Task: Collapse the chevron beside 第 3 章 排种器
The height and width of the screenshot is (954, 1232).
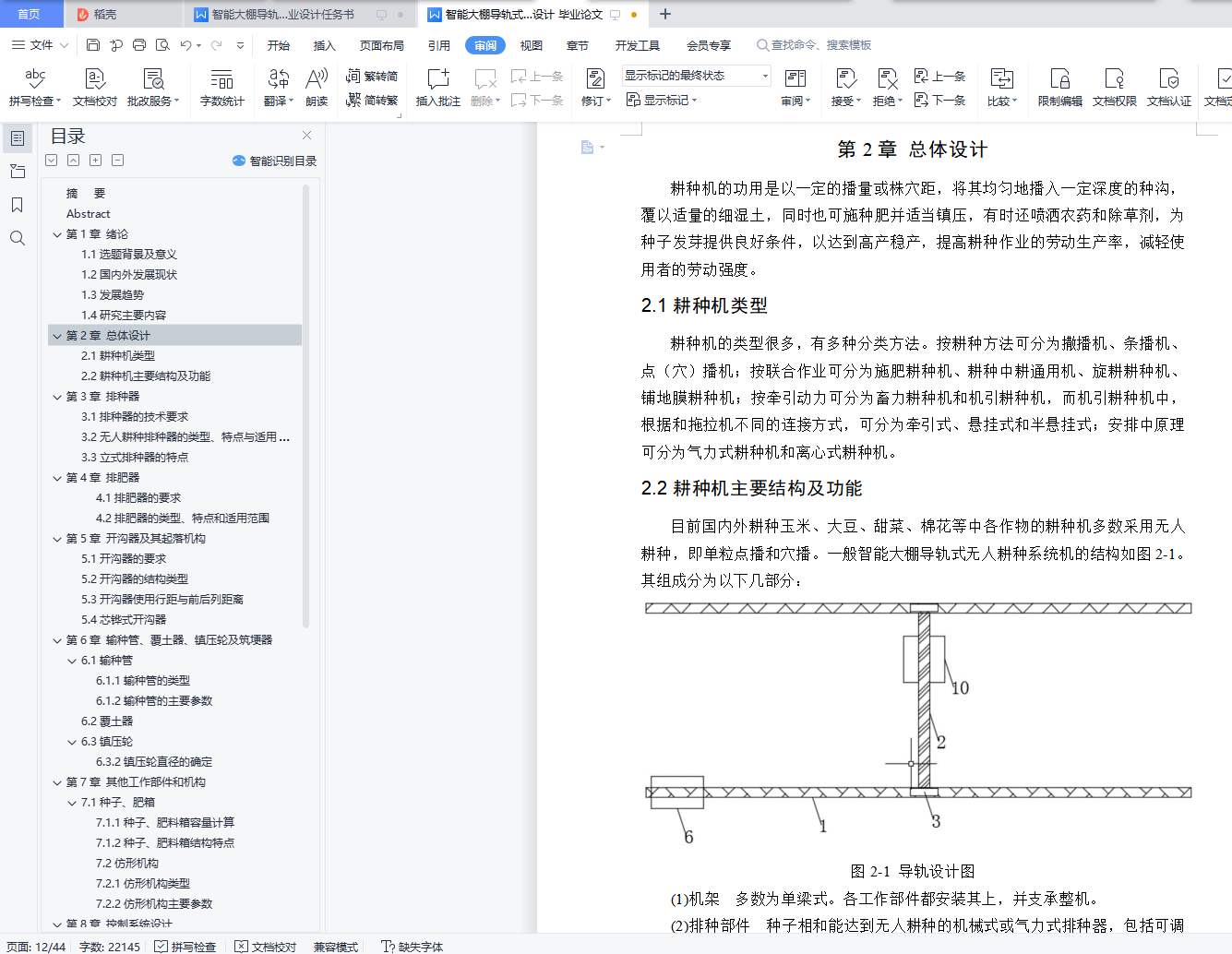Action: click(57, 397)
